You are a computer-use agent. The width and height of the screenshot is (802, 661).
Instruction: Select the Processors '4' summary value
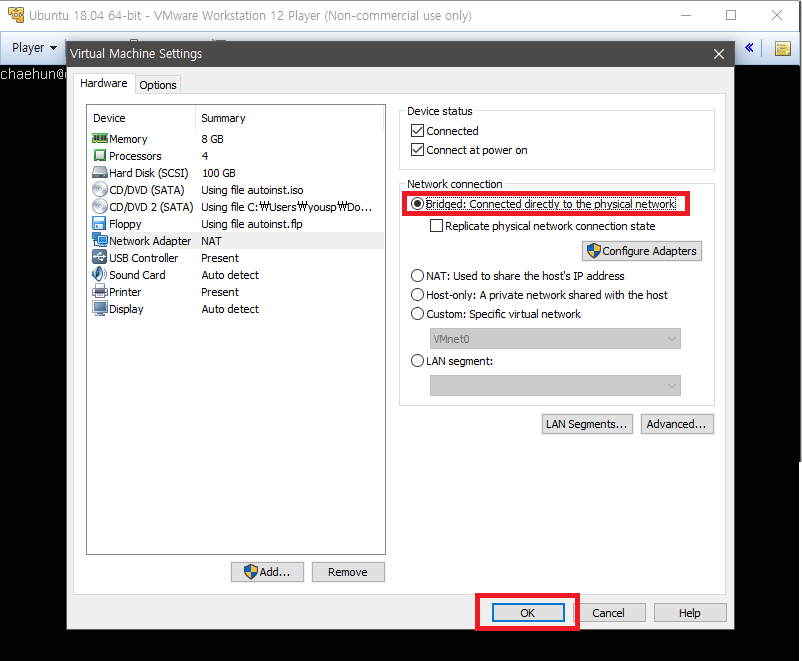coord(205,156)
